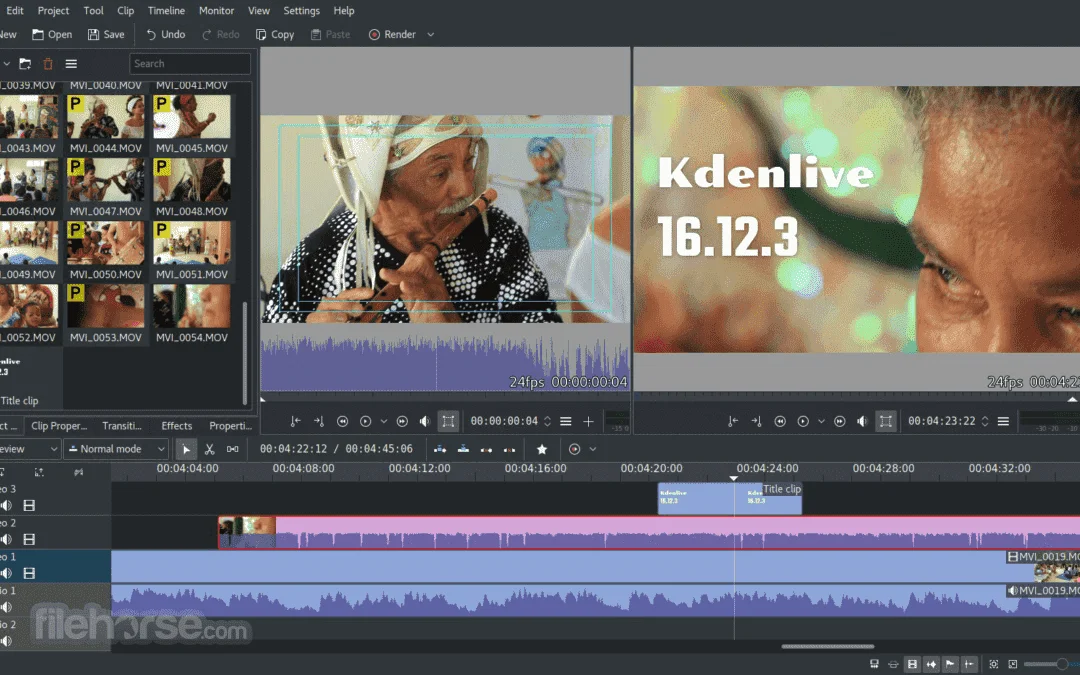Image resolution: width=1080 pixels, height=675 pixels.
Task: Rewind in the clip monitor
Action: (342, 421)
